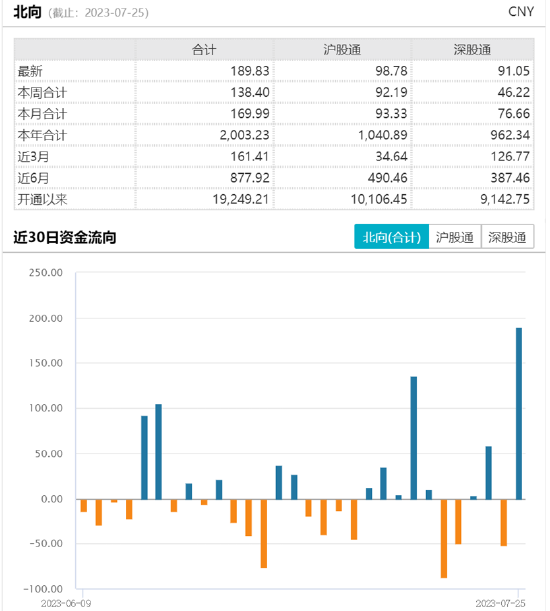Image resolution: width=550 pixels, height=611 pixels.
Task: Click the value 91.05
Action: point(514,71)
